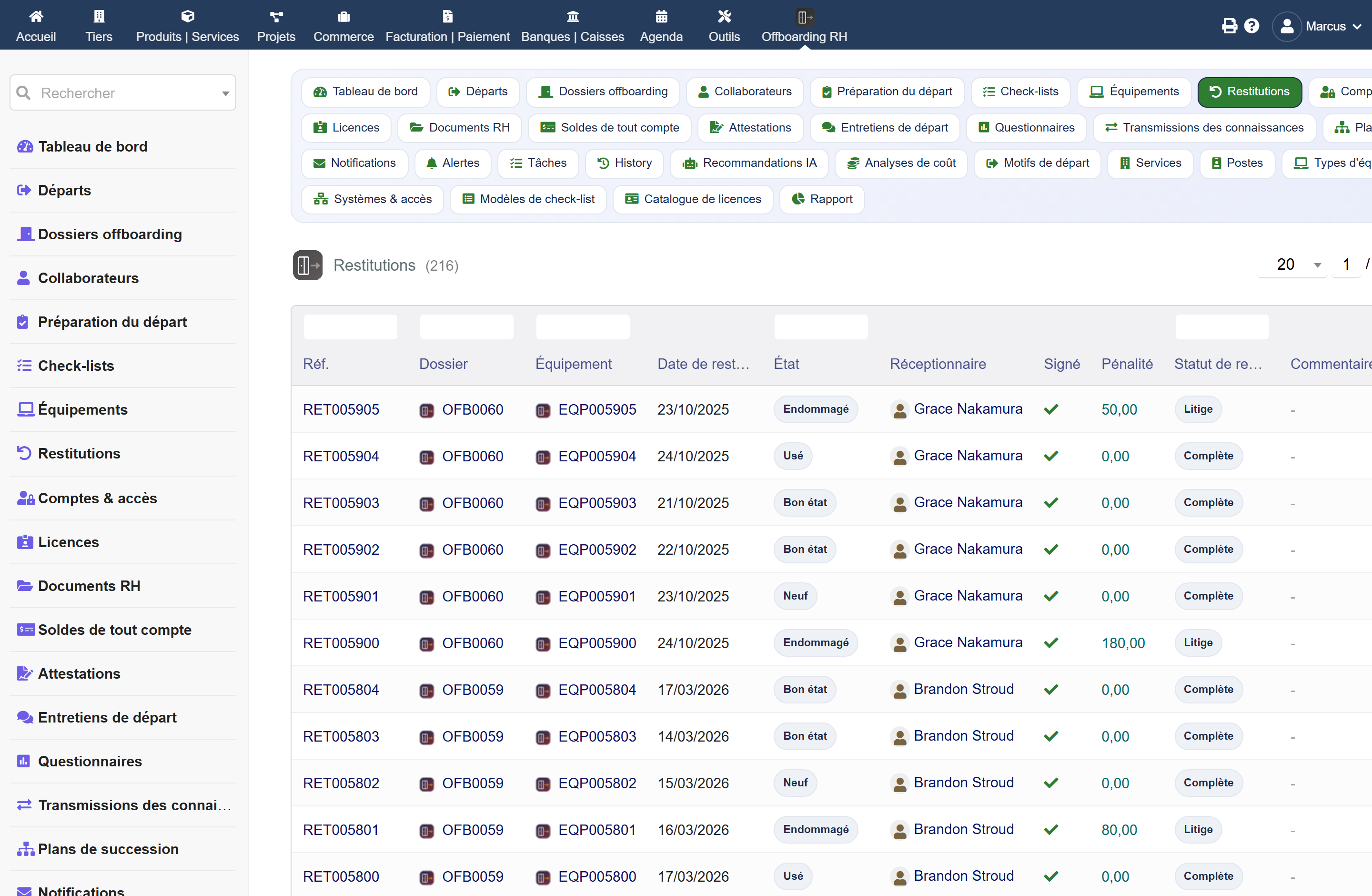Image resolution: width=1372 pixels, height=896 pixels.
Task: Click the Banques | Caisses bank icon
Action: point(573,16)
